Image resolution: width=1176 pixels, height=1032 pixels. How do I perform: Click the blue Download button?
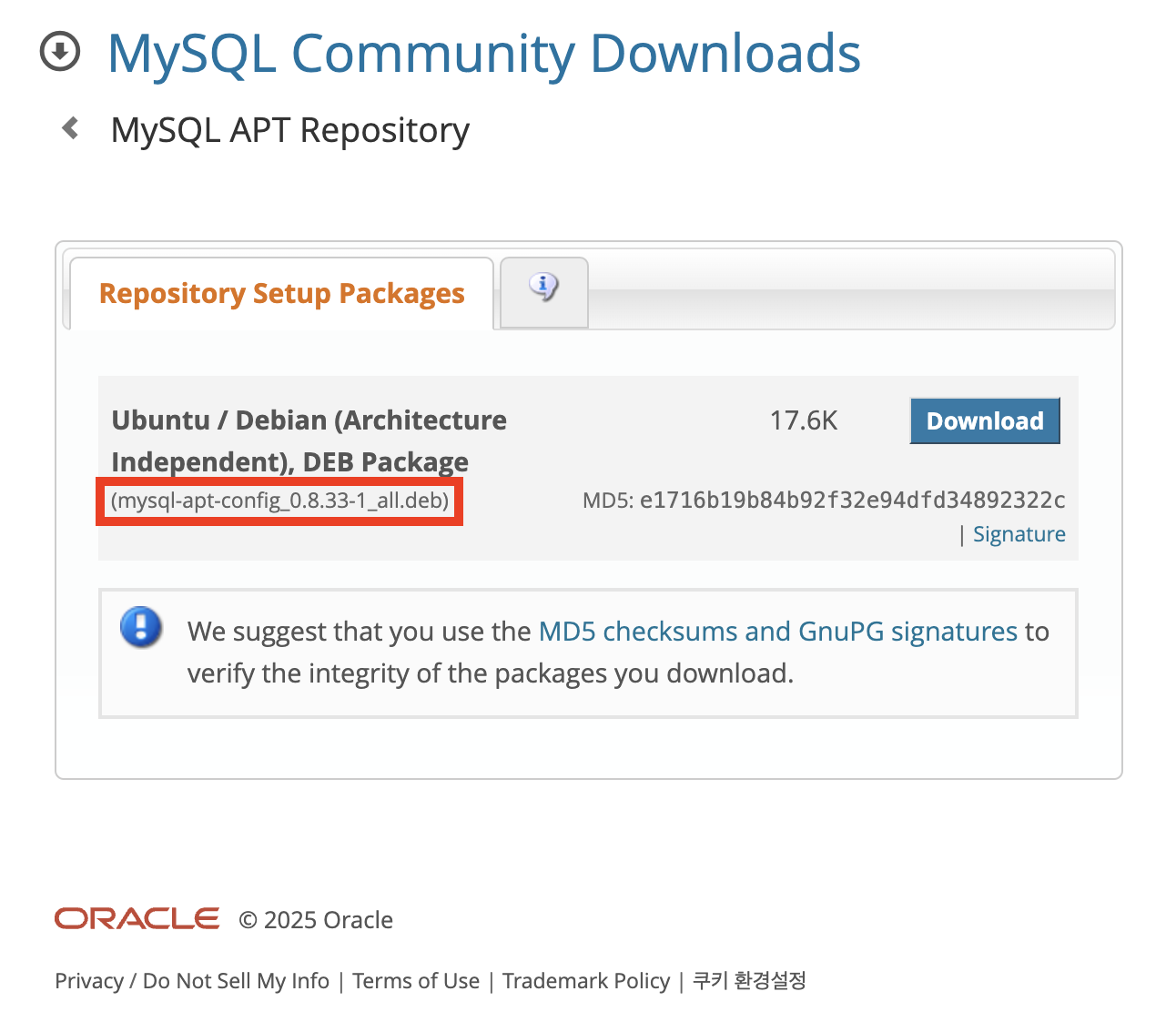click(985, 420)
